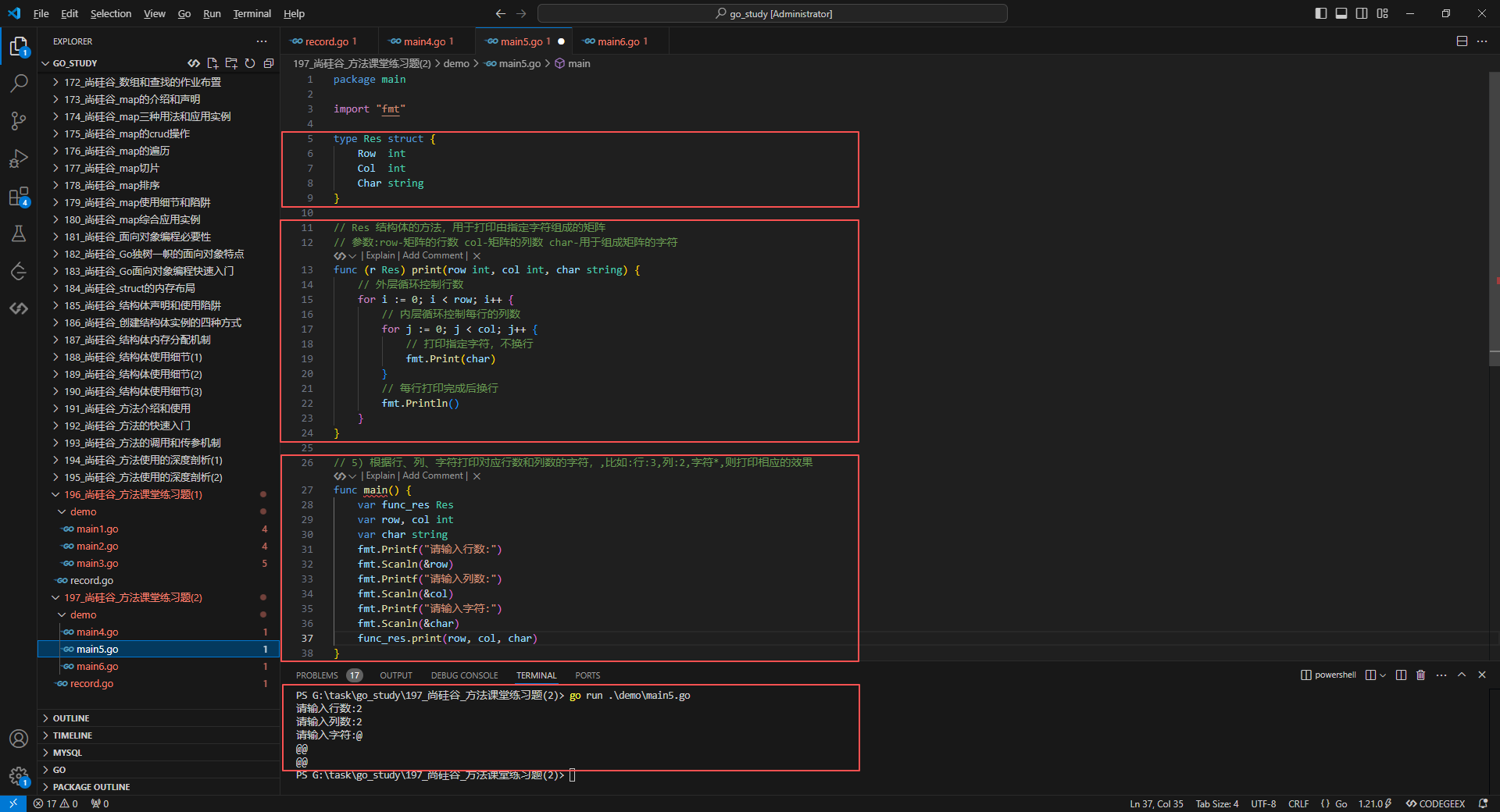Image resolution: width=1500 pixels, height=812 pixels.
Task: Open the PROBLEMS panel tab
Action: pos(329,675)
